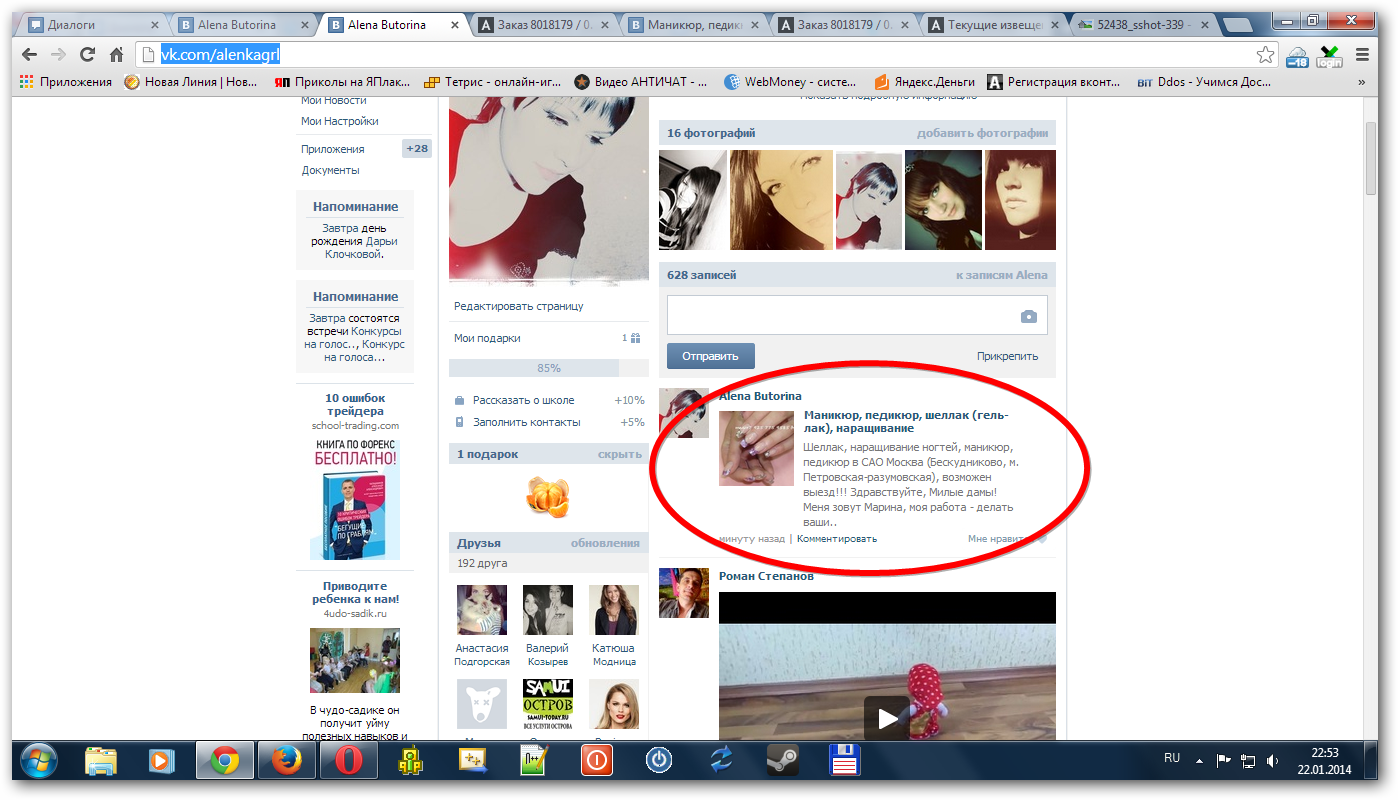This screenshot has height=800, width=1398.
Task: Open the Windows Start menu
Action: click(x=39, y=760)
